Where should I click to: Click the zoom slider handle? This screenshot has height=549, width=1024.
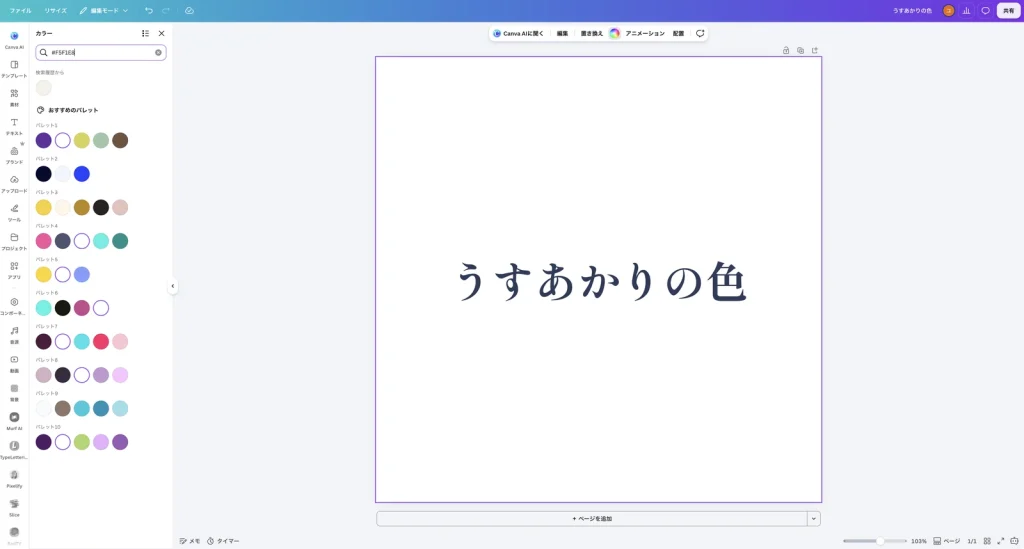(880, 541)
